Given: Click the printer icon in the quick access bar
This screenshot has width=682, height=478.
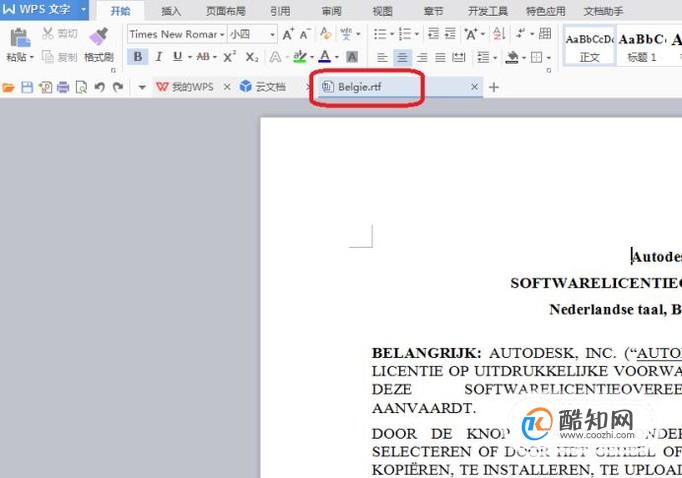Looking at the screenshot, I should tap(63, 87).
